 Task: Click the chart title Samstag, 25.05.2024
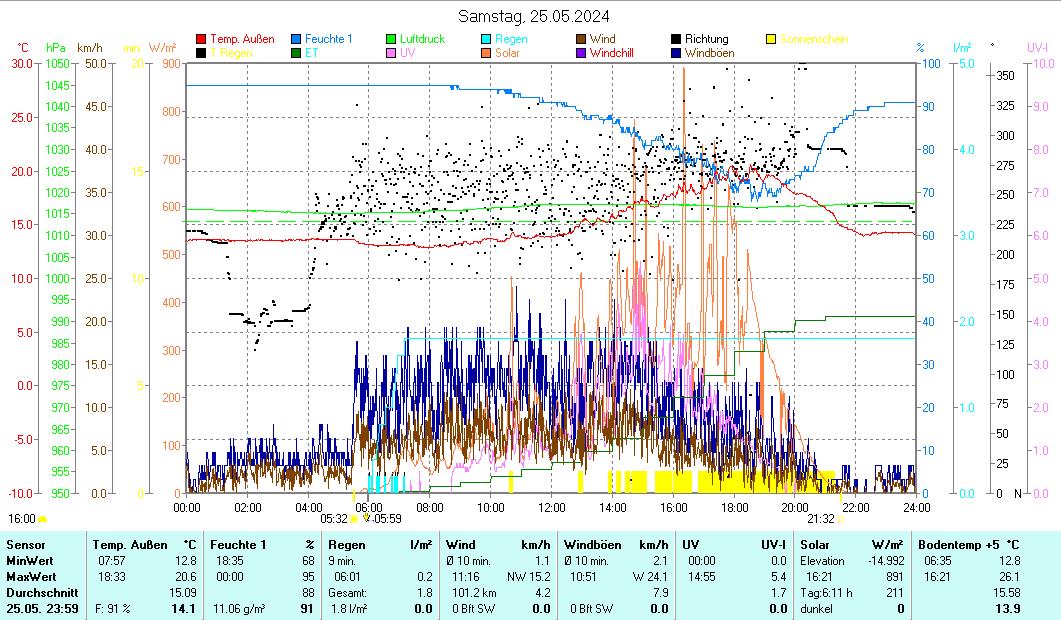tap(534, 16)
